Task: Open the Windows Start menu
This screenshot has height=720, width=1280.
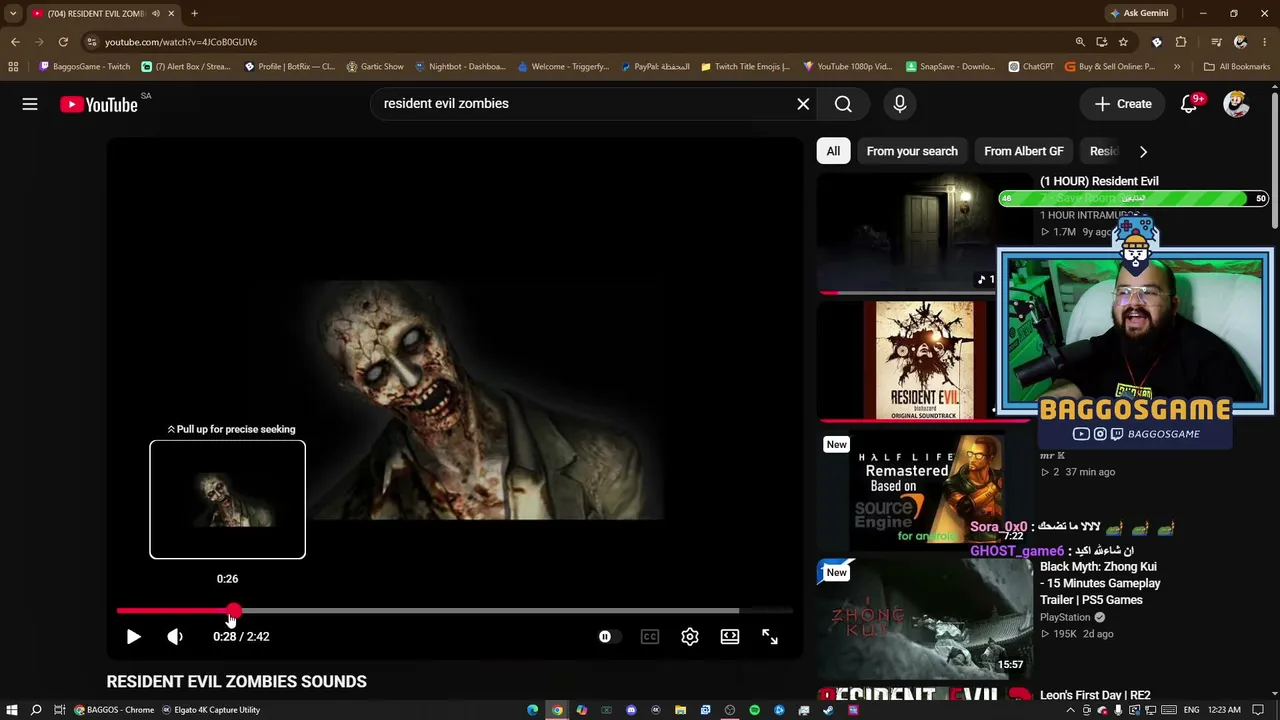Action: tap(11, 710)
